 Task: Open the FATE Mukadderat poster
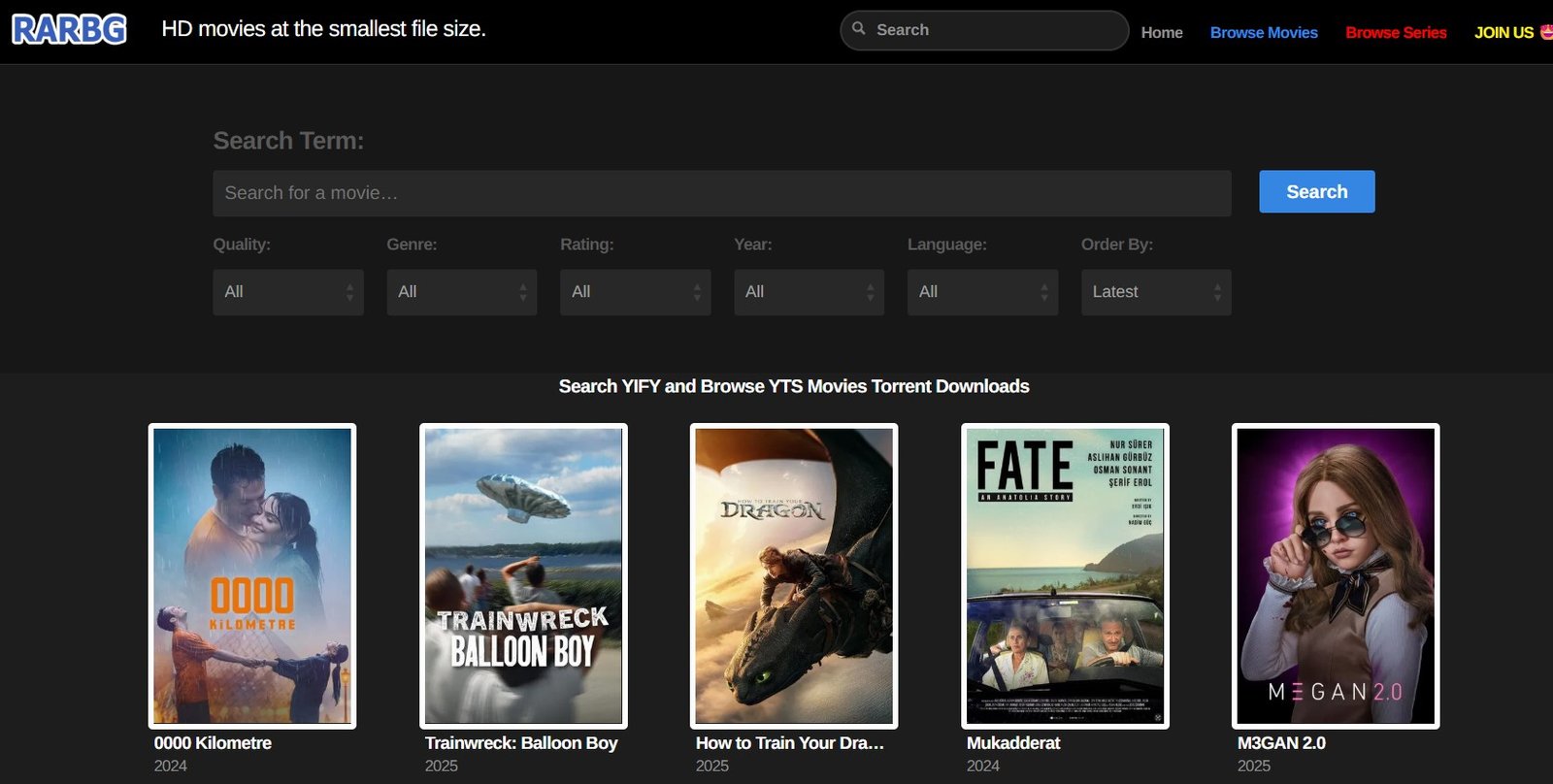(x=1065, y=576)
